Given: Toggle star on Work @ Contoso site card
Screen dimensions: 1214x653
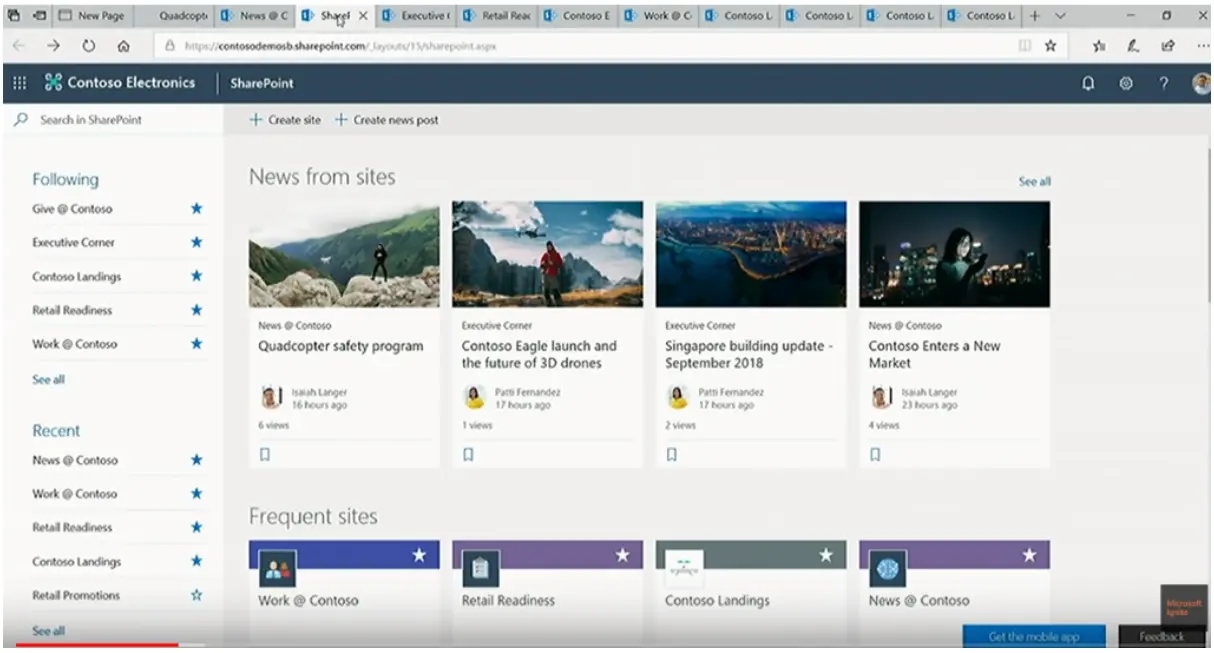Looking at the screenshot, I should tap(419, 555).
